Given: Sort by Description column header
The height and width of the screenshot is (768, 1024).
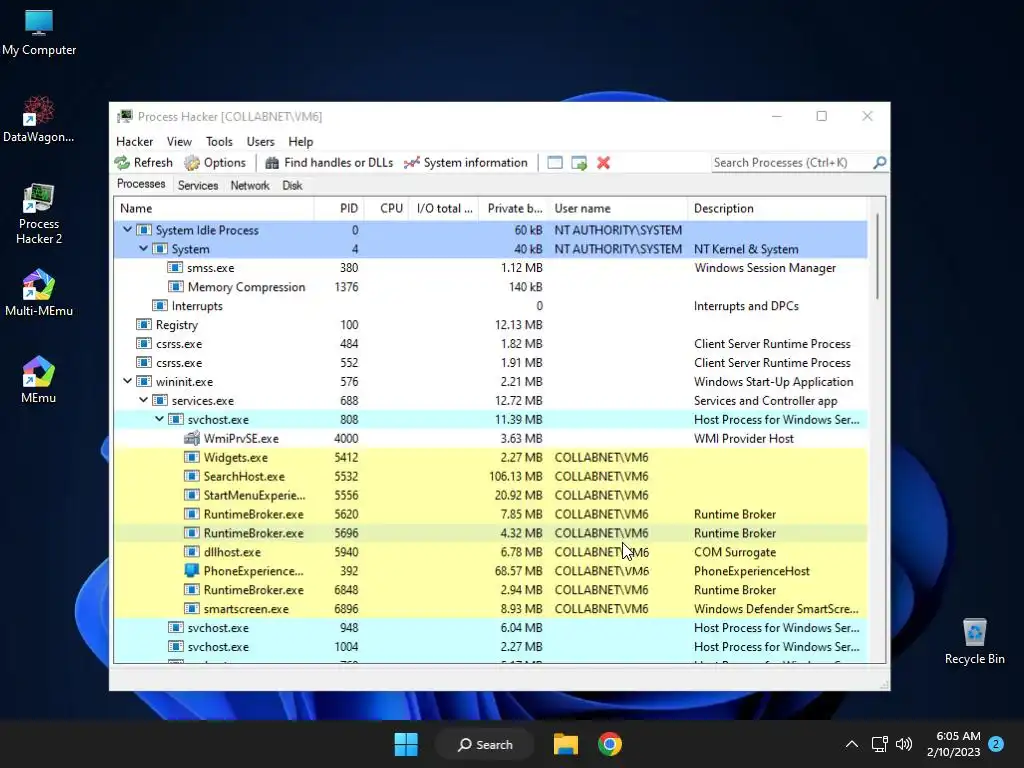Looking at the screenshot, I should pyautogui.click(x=777, y=208).
